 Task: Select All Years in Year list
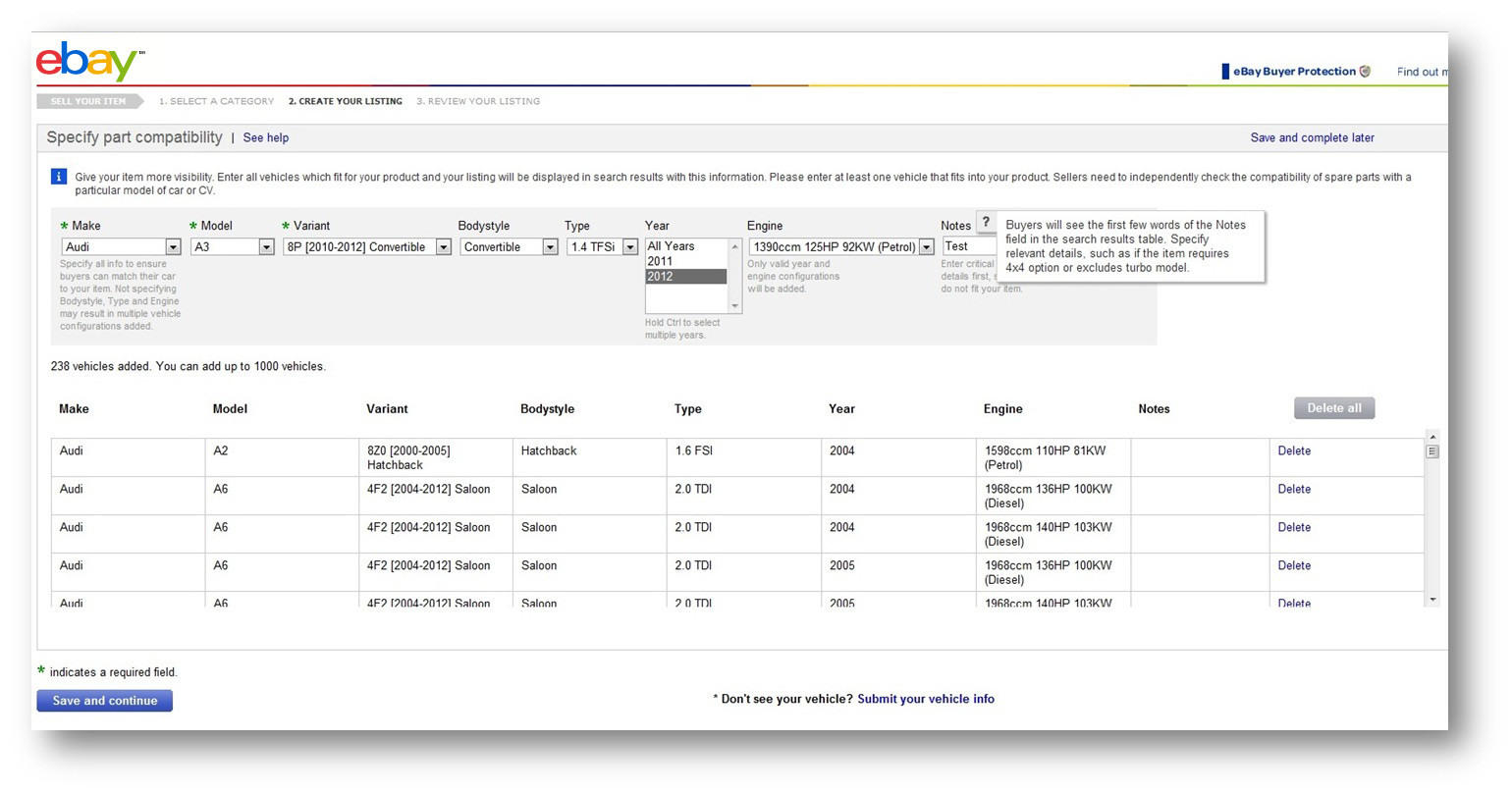tap(686, 246)
